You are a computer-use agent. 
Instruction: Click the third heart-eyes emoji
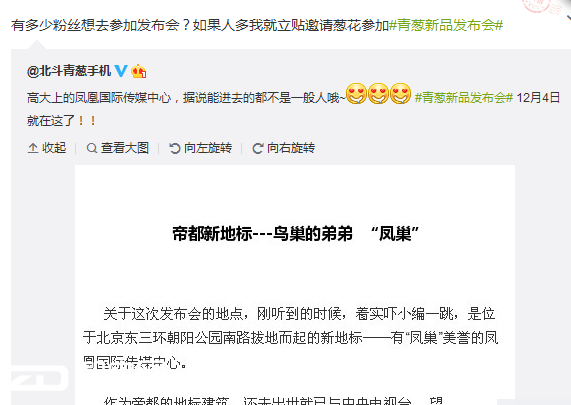click(x=400, y=94)
